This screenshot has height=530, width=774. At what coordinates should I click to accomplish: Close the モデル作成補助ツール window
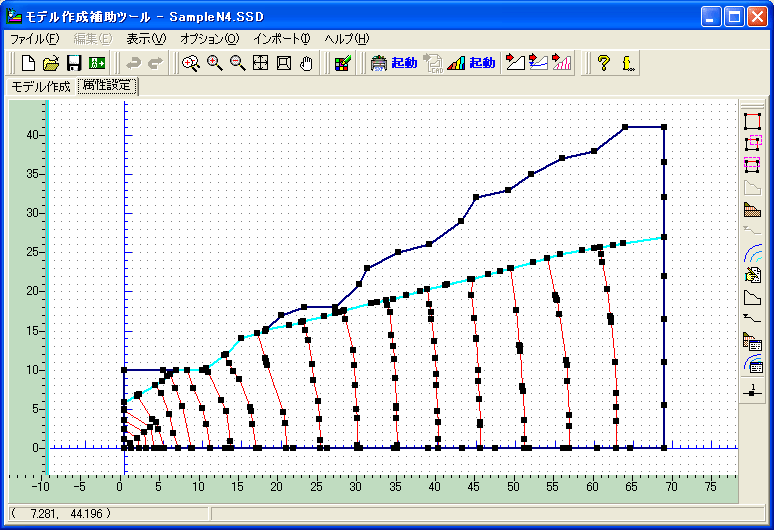(x=757, y=17)
